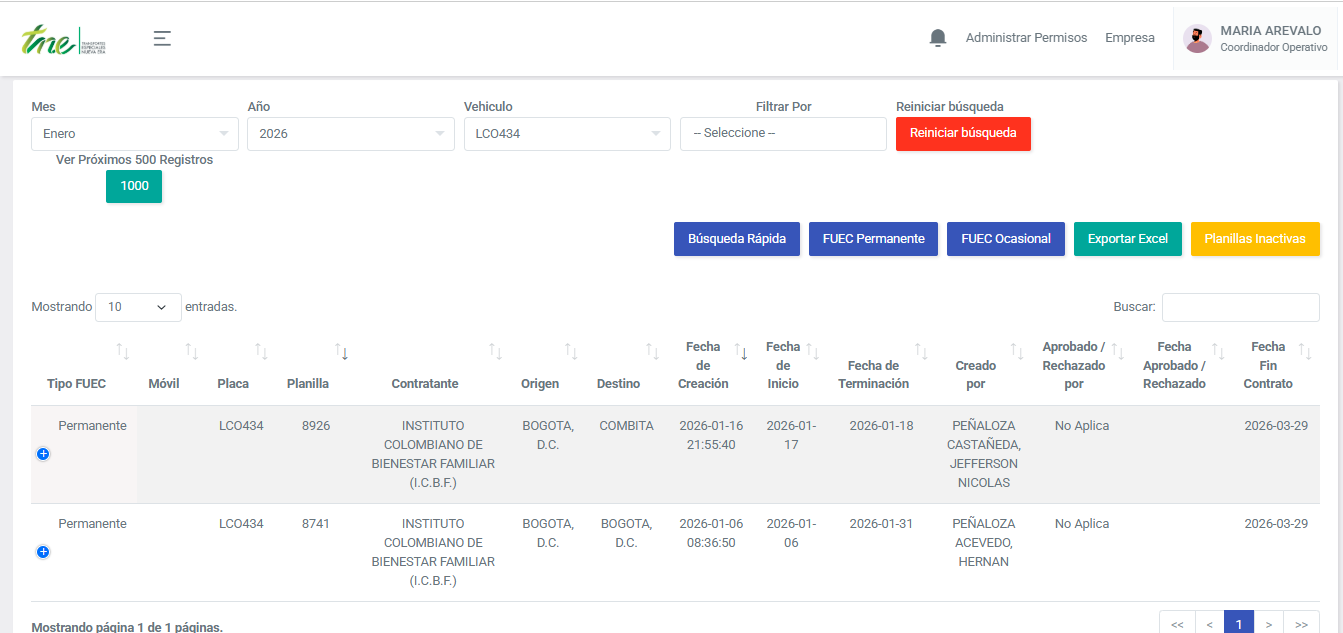1343x633 pixels.
Task: Click the notification bell icon
Action: 937,38
